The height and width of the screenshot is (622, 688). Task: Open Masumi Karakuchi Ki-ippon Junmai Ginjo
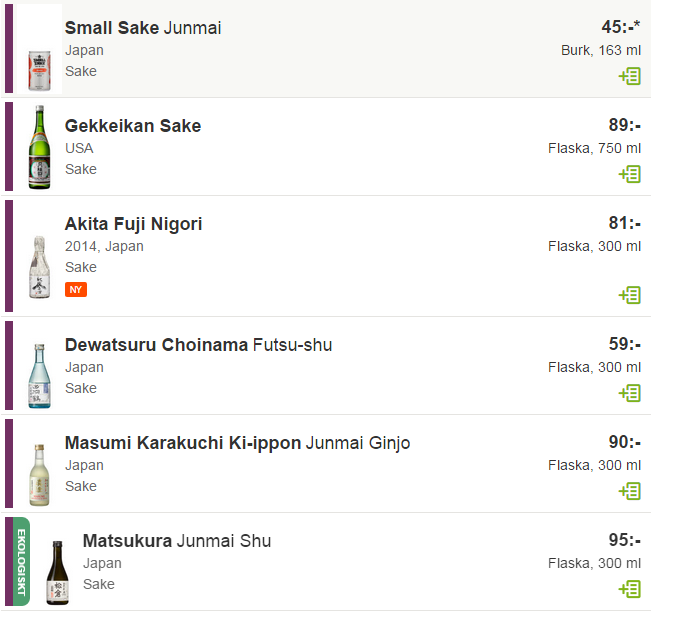[x=237, y=443]
